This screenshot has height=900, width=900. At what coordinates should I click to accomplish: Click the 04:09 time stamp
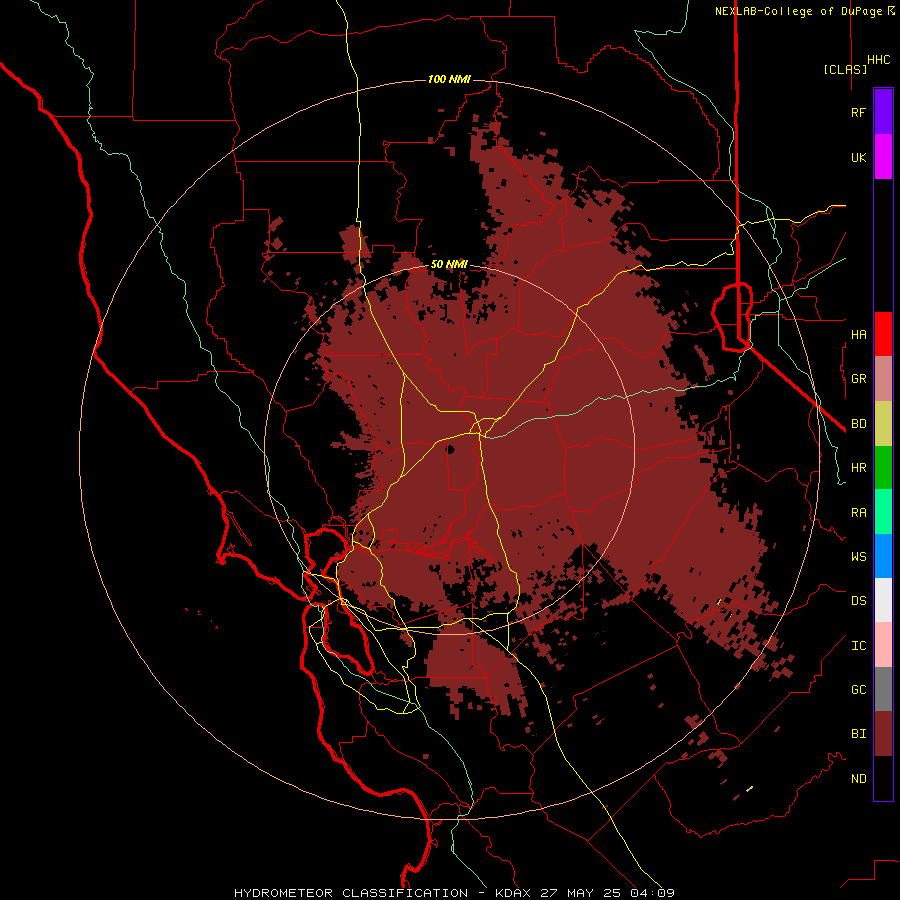652,893
